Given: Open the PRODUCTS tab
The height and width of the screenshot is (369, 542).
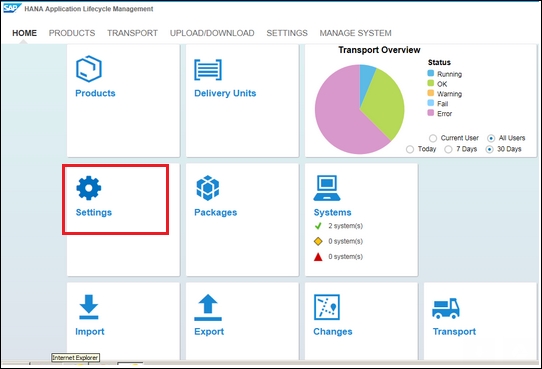Looking at the screenshot, I should click(x=72, y=33).
